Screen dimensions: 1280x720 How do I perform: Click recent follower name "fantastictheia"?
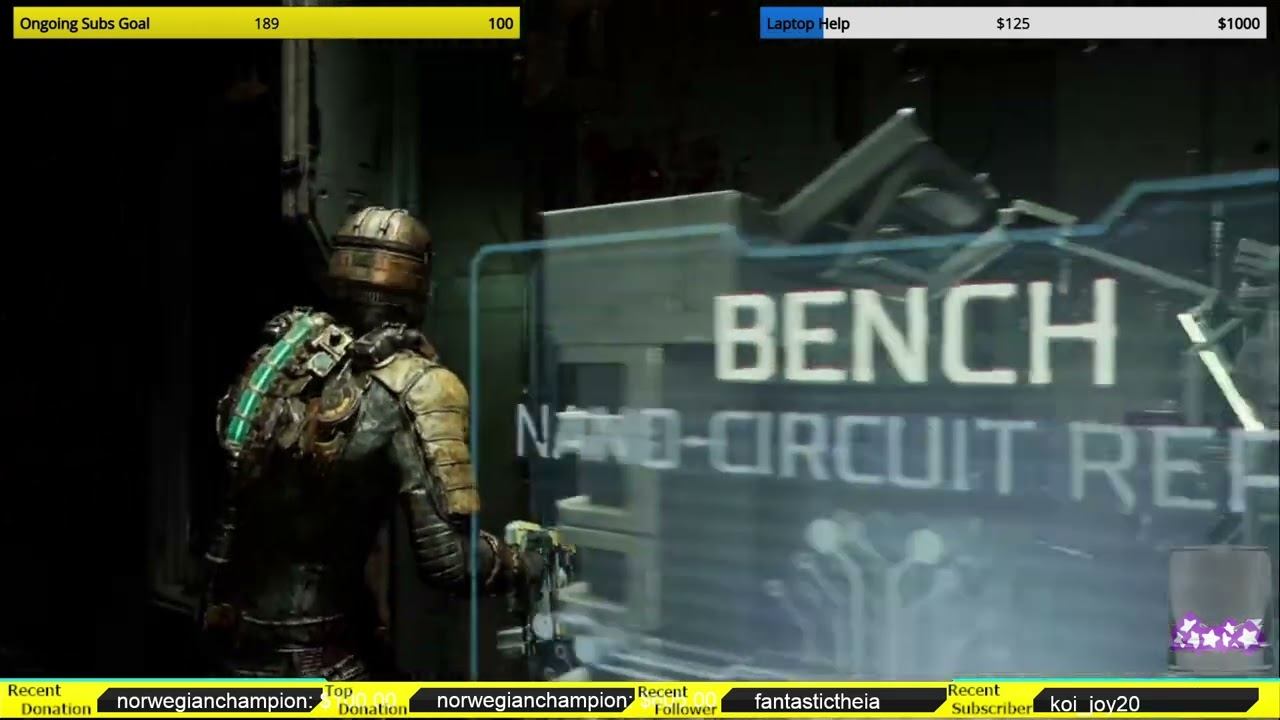tap(817, 702)
